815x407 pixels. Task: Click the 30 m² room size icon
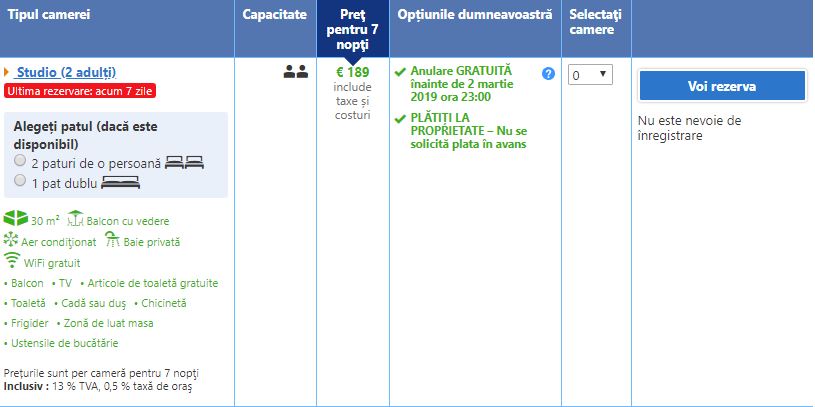point(16,220)
